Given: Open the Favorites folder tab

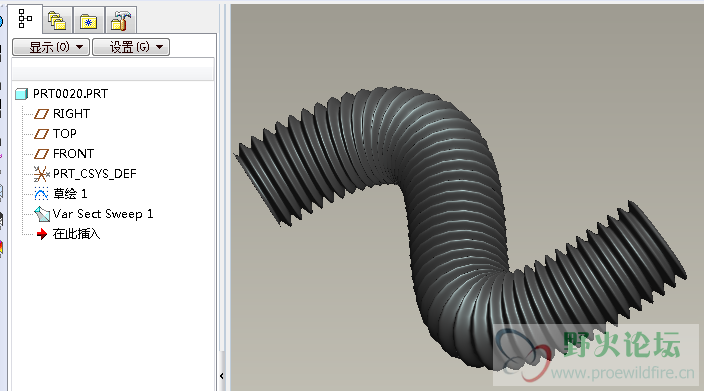Looking at the screenshot, I should [x=88, y=21].
